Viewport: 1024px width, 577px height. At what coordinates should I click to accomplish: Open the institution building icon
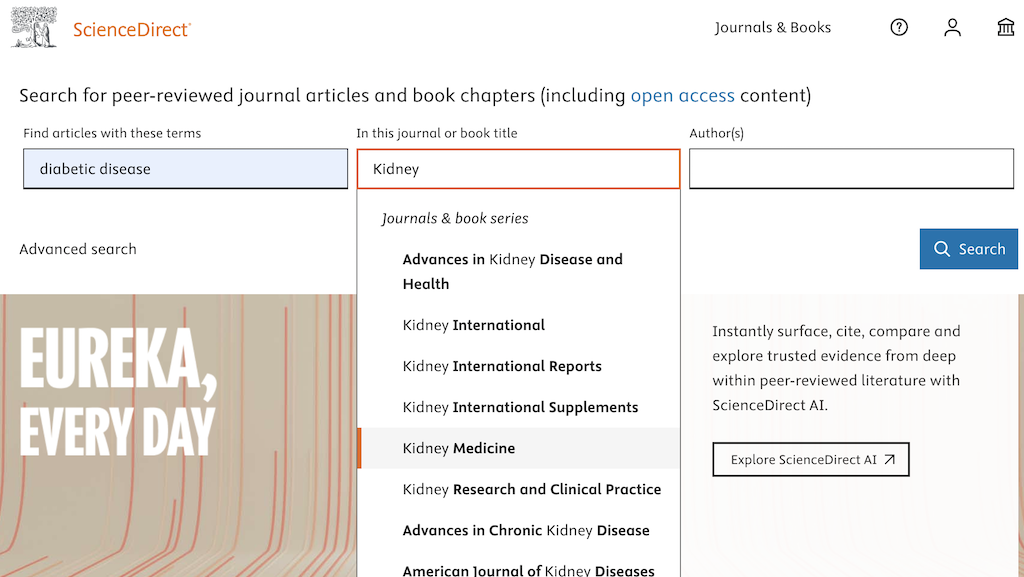pos(1006,28)
